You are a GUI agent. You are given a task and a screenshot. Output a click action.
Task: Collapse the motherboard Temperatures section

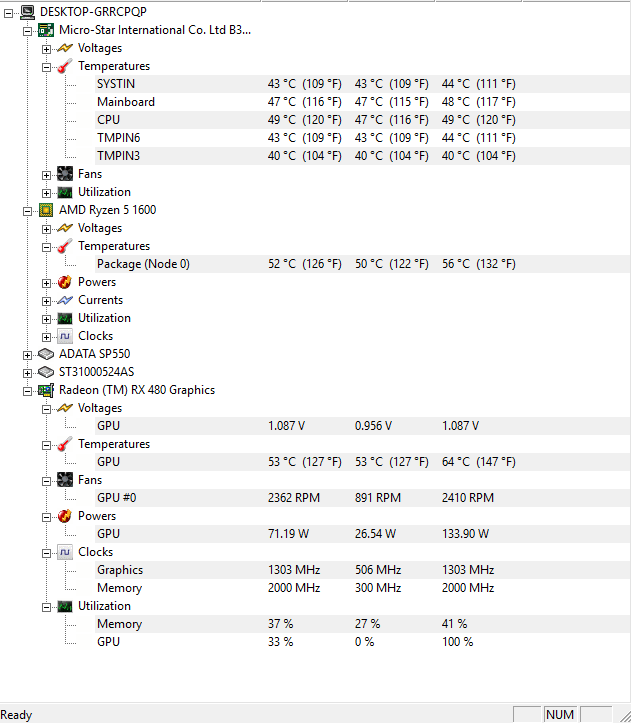(47, 66)
